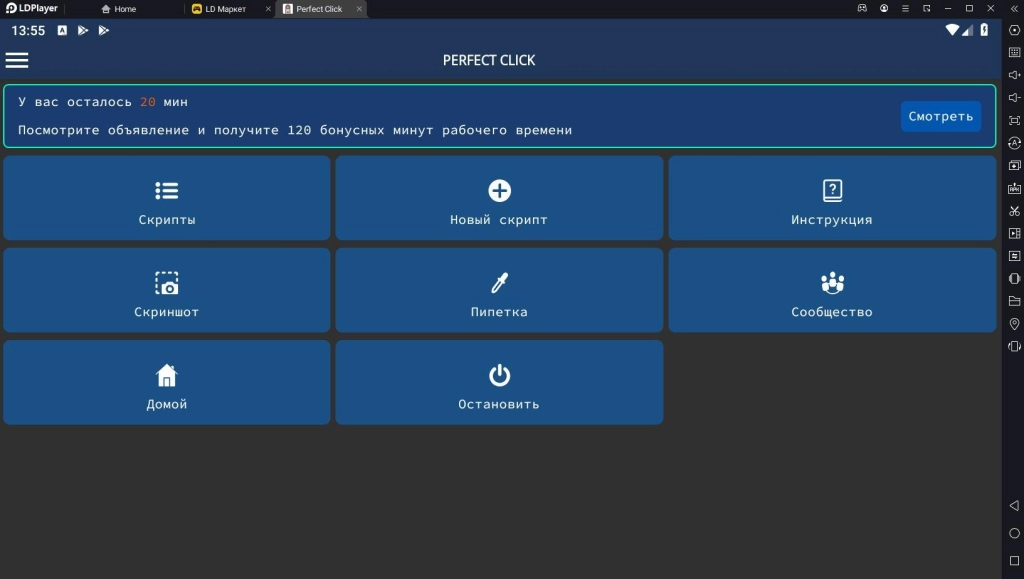Viewport: 1024px width, 579px height.
Task: Switch to the LD Маркет tab
Action: click(x=225, y=9)
